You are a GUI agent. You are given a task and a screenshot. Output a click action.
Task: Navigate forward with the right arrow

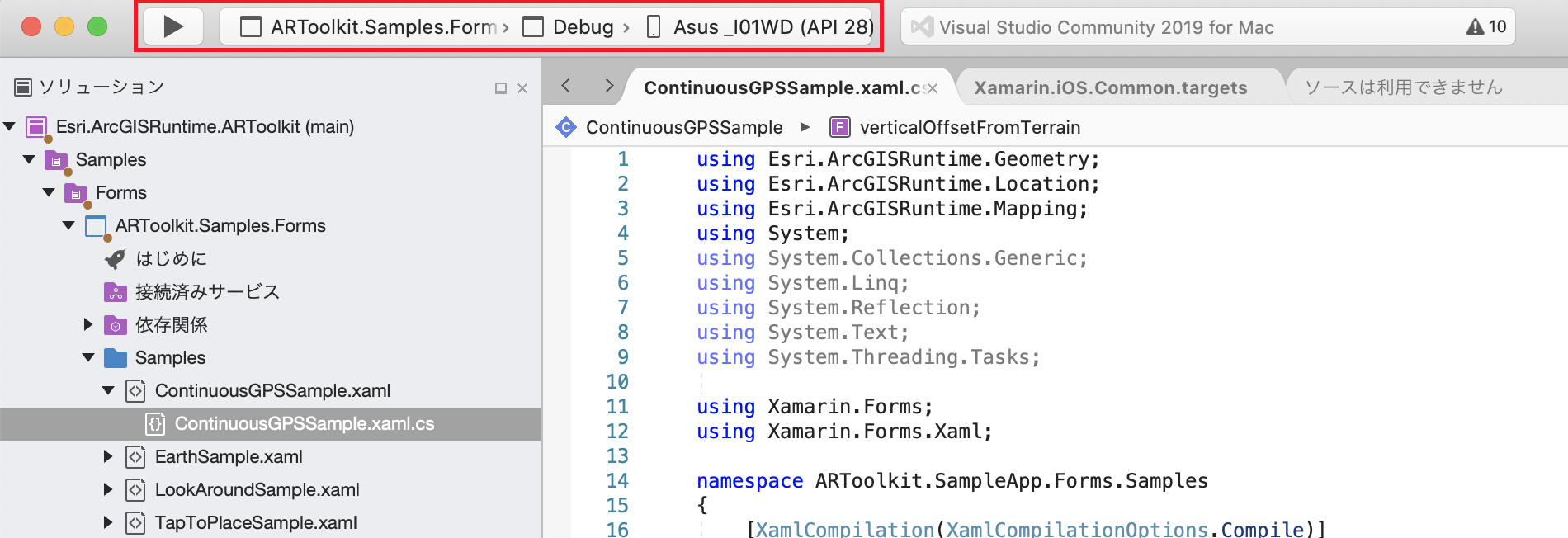[x=609, y=86]
